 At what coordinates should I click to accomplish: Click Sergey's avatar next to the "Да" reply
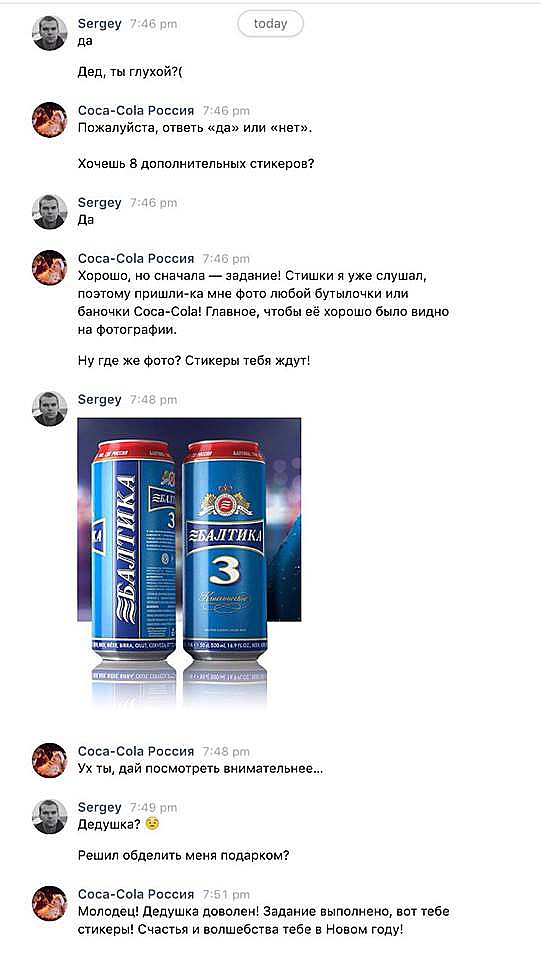click(x=50, y=212)
